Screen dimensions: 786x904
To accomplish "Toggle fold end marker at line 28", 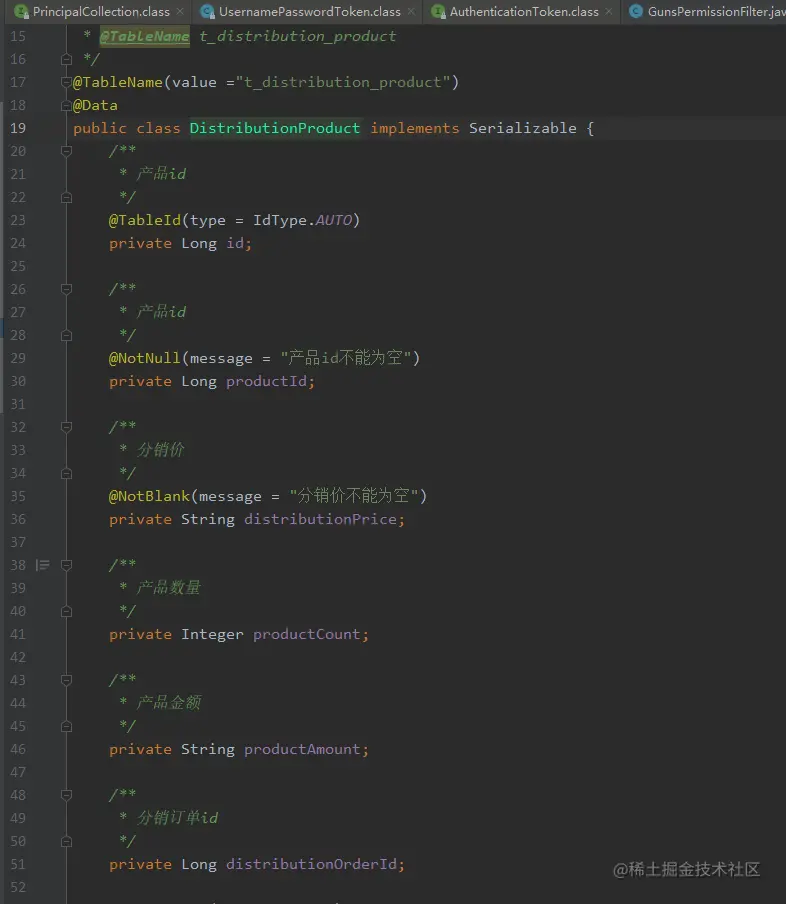I will coord(66,335).
